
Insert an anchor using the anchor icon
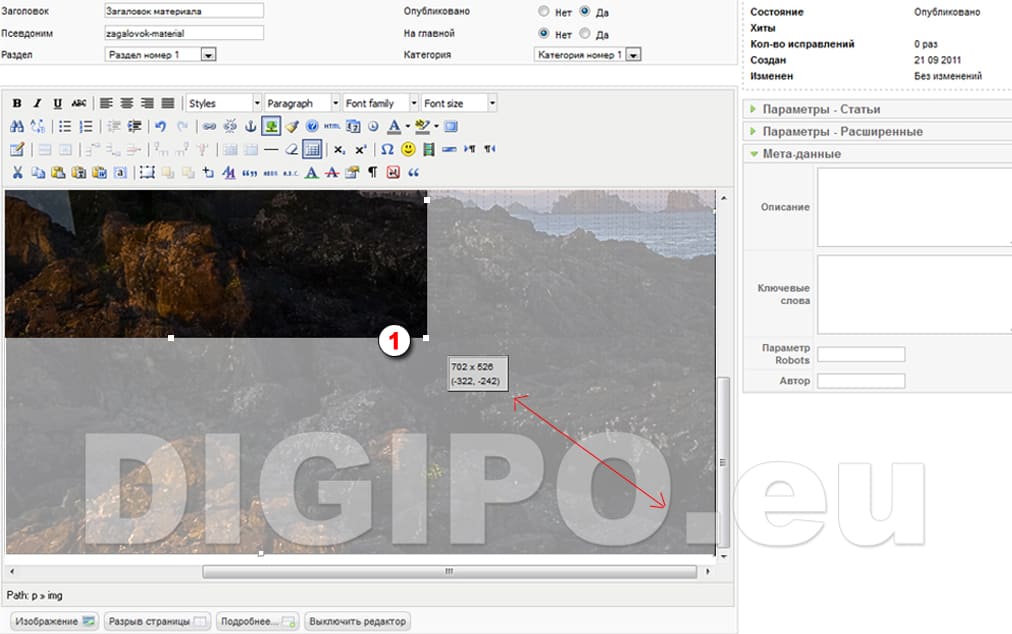point(250,126)
